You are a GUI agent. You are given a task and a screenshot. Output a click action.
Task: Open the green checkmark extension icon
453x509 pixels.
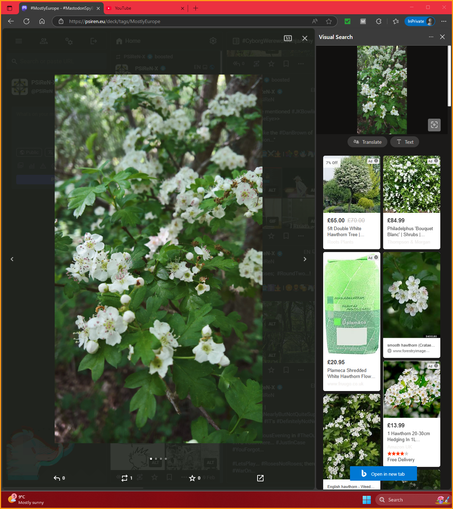347,21
